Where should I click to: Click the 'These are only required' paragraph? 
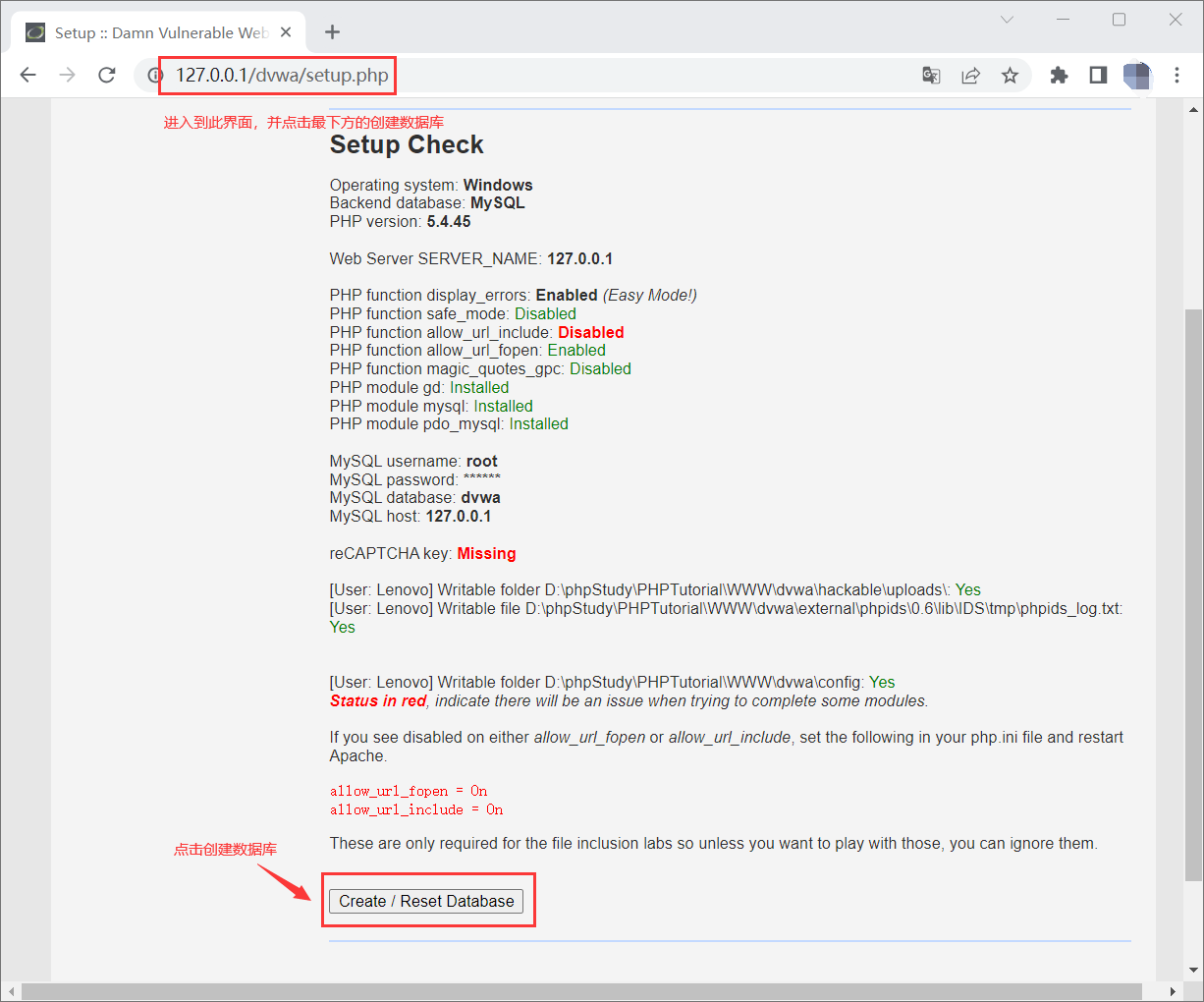(714, 843)
